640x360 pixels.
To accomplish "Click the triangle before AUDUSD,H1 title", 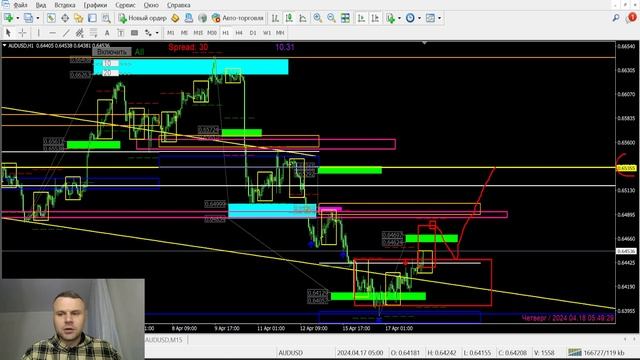I will [x=4, y=46].
